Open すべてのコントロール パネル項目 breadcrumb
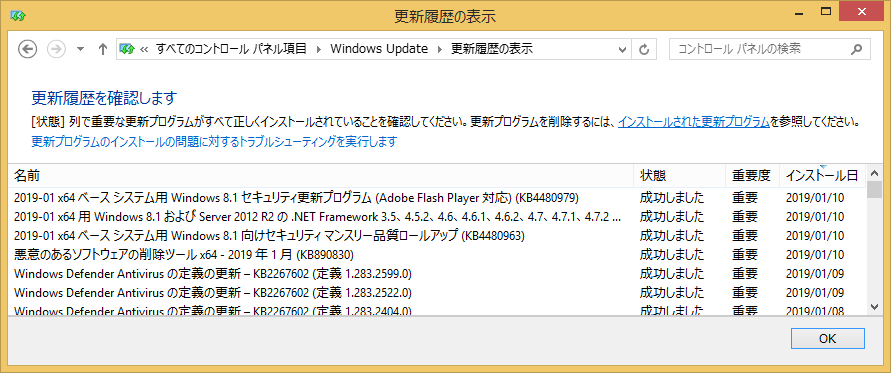 coord(231,49)
